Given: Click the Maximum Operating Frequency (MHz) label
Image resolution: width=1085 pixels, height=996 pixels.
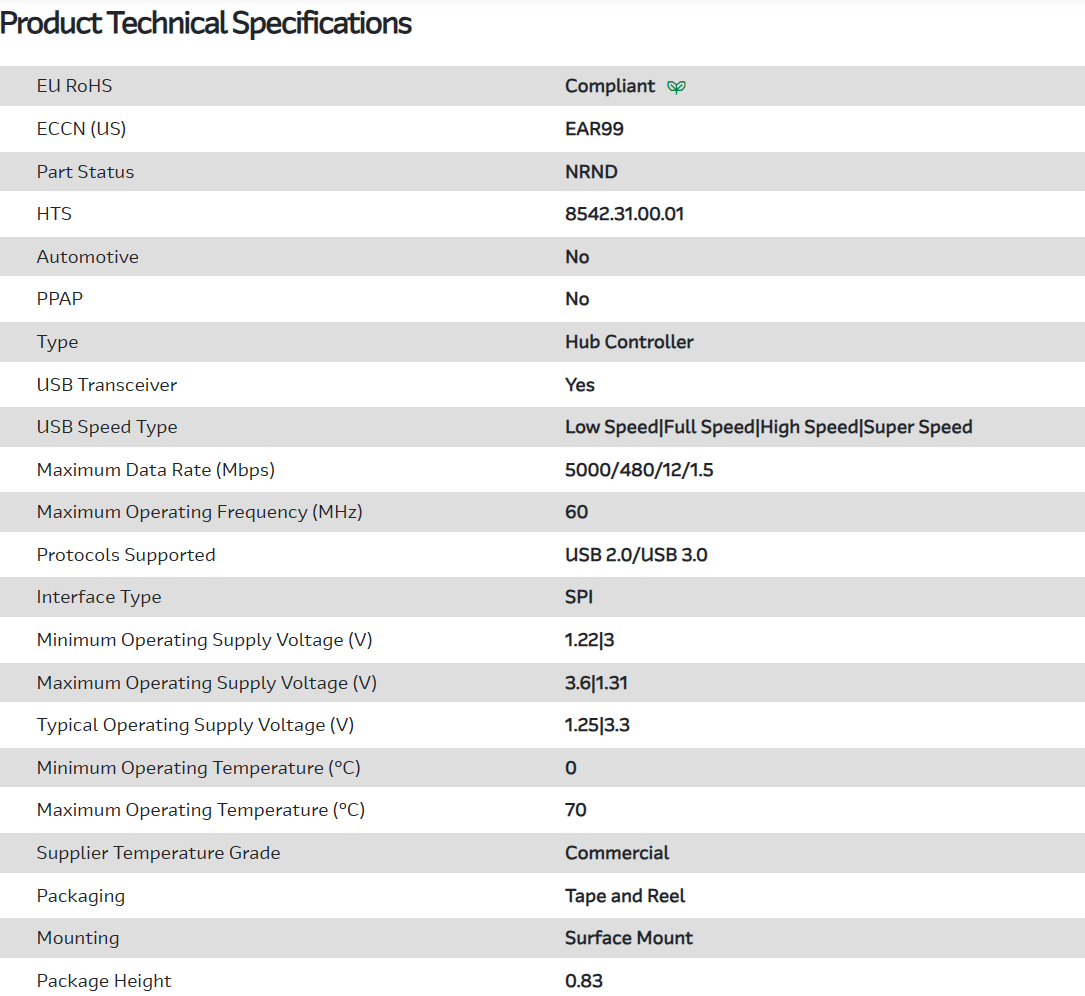Looking at the screenshot, I should click(x=199, y=512).
